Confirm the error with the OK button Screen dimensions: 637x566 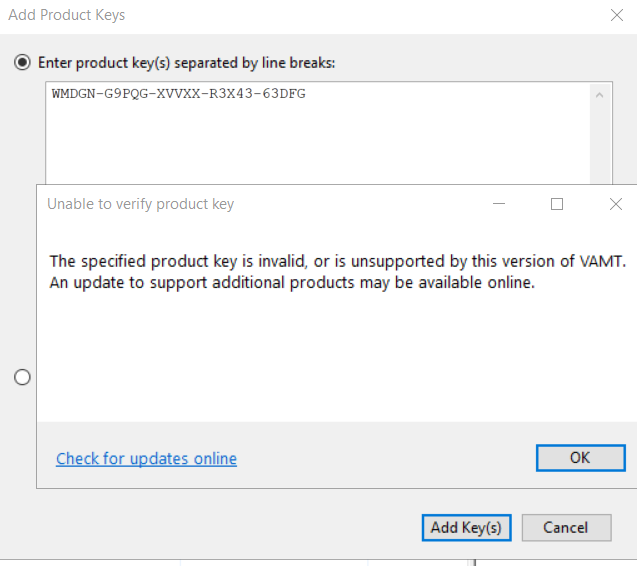(x=581, y=458)
